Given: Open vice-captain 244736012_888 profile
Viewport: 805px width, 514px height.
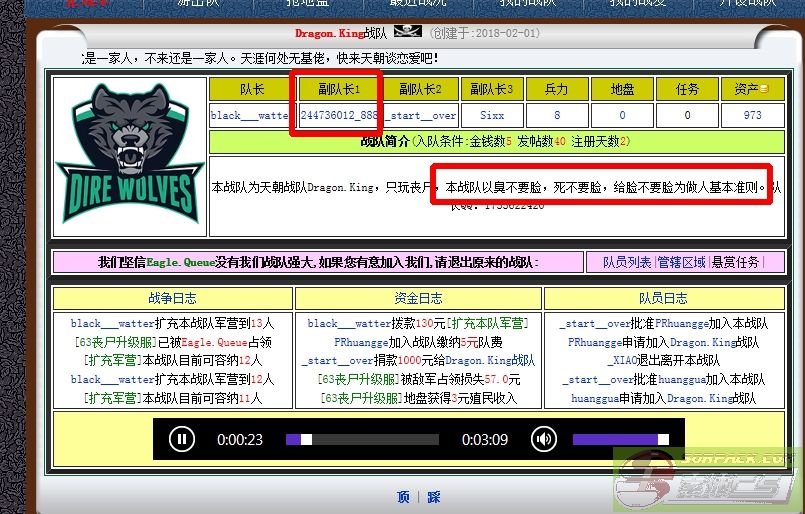Looking at the screenshot, I should click(340, 115).
